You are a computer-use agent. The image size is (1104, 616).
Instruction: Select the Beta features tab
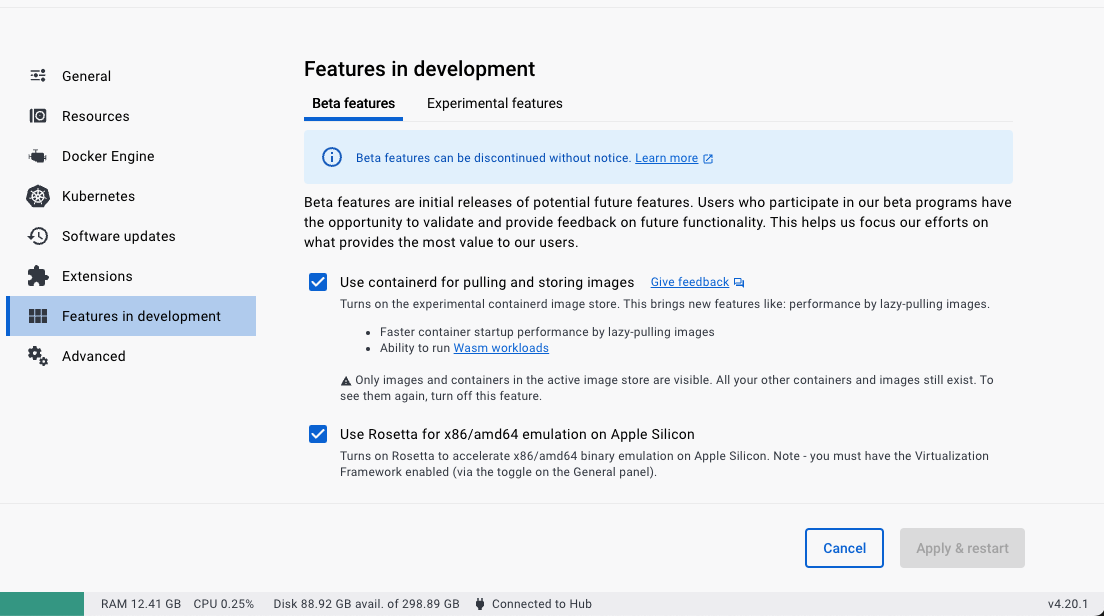coord(353,103)
